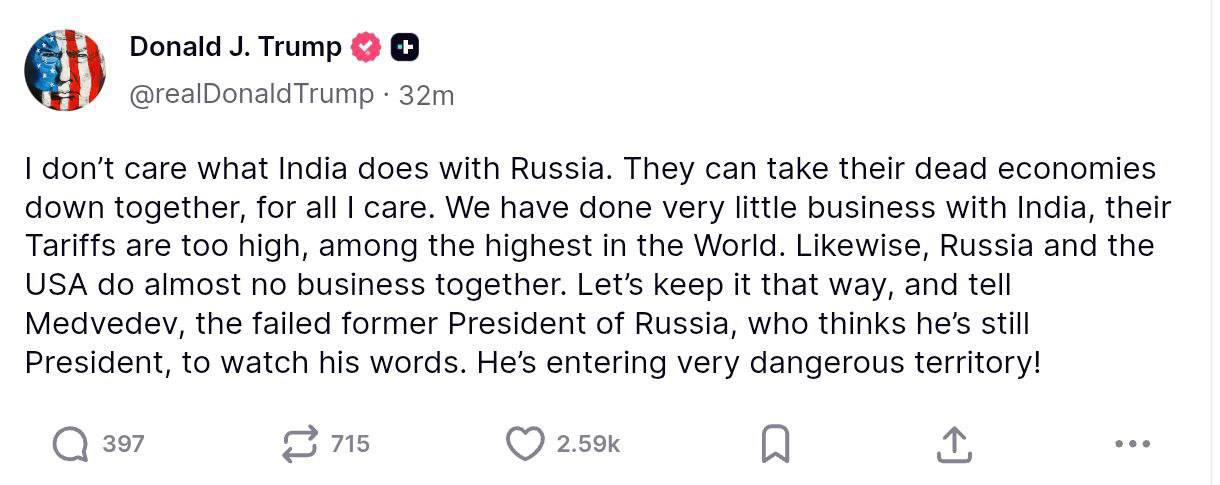This screenshot has width=1220, height=485.
Task: Click the post's first line about India
Action: 590,168
